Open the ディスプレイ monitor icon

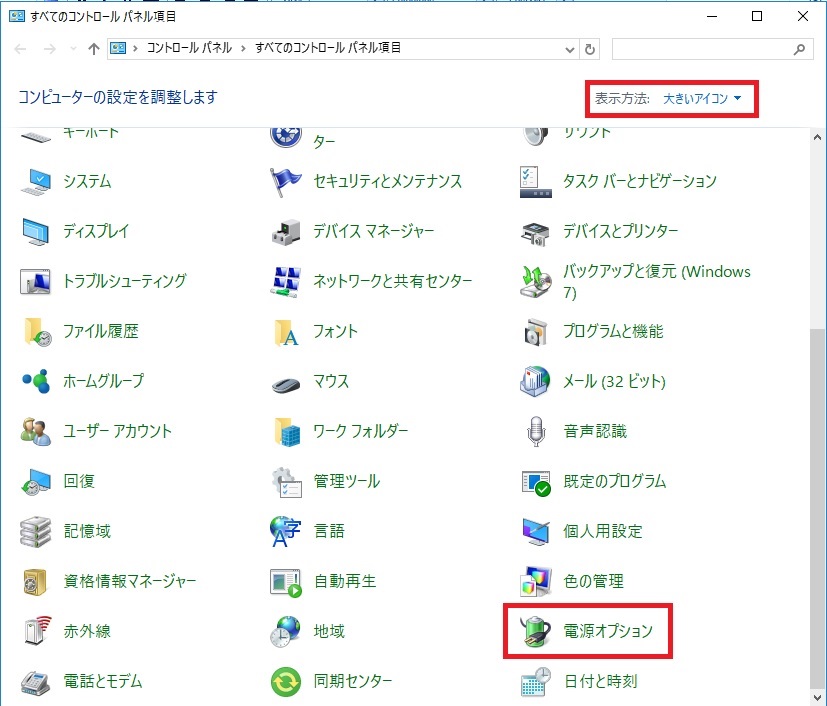point(36,231)
